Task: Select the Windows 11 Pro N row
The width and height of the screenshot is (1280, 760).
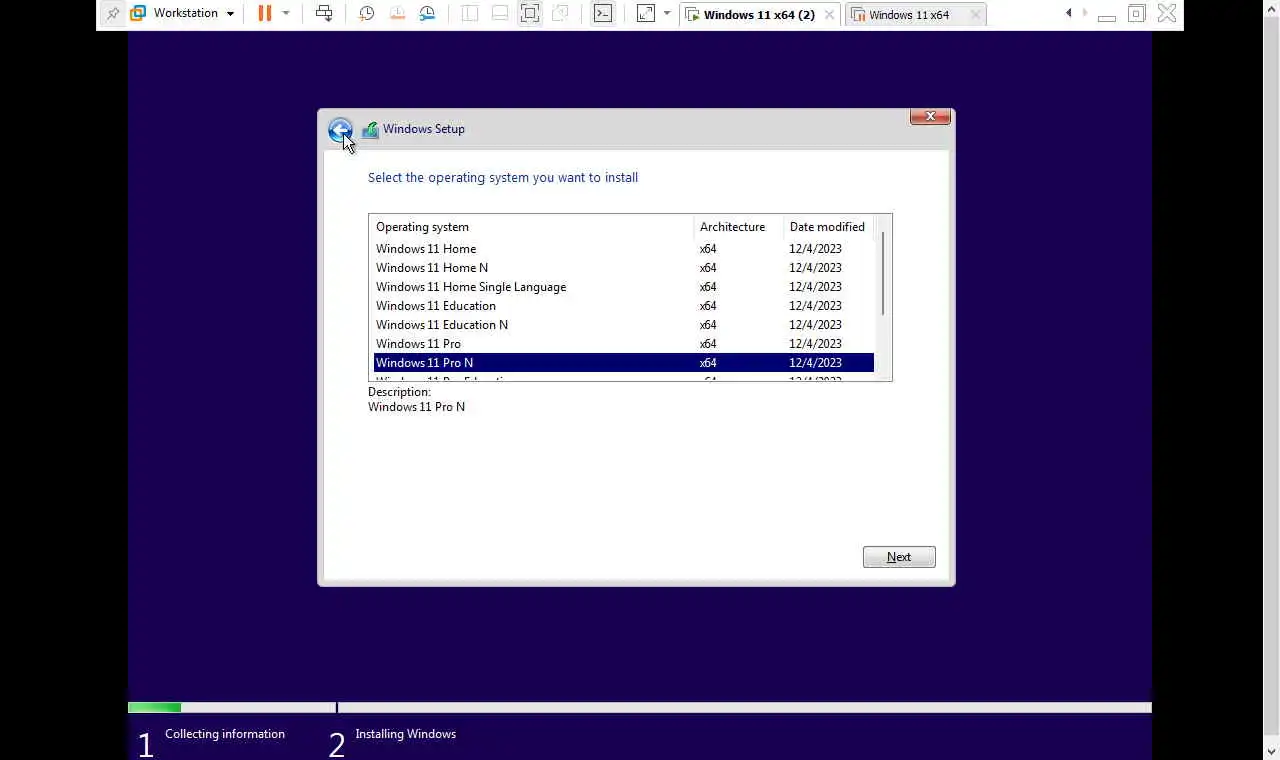Action: [x=624, y=363]
